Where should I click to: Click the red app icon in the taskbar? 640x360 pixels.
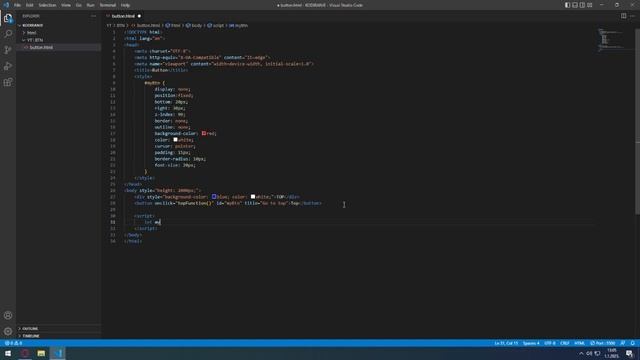coord(24,353)
